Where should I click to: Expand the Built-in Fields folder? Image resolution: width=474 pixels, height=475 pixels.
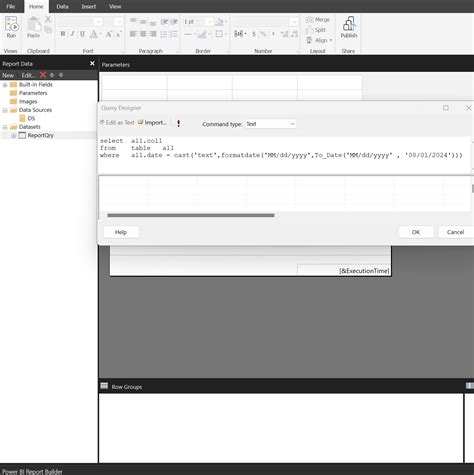[x=5, y=85]
